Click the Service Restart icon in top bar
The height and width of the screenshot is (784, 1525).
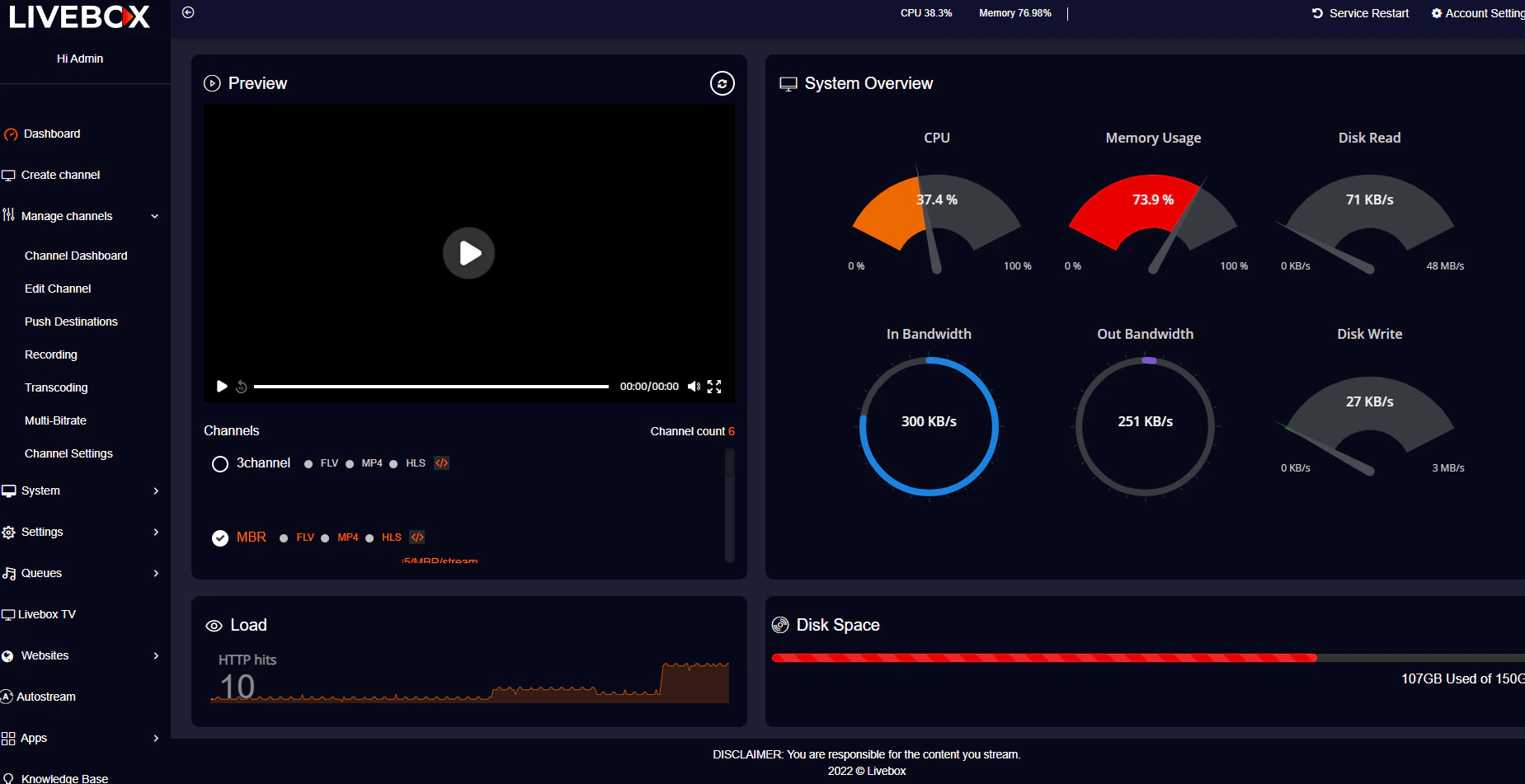click(x=1317, y=12)
